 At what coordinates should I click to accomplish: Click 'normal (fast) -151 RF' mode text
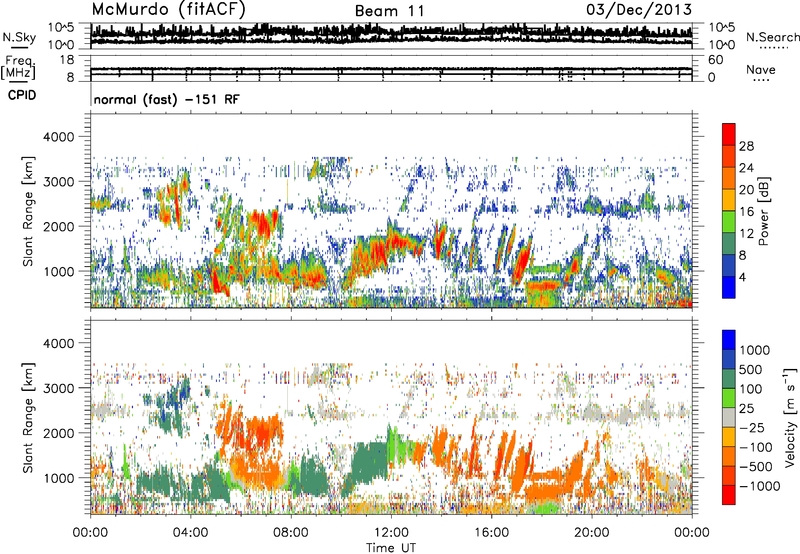coord(166,99)
